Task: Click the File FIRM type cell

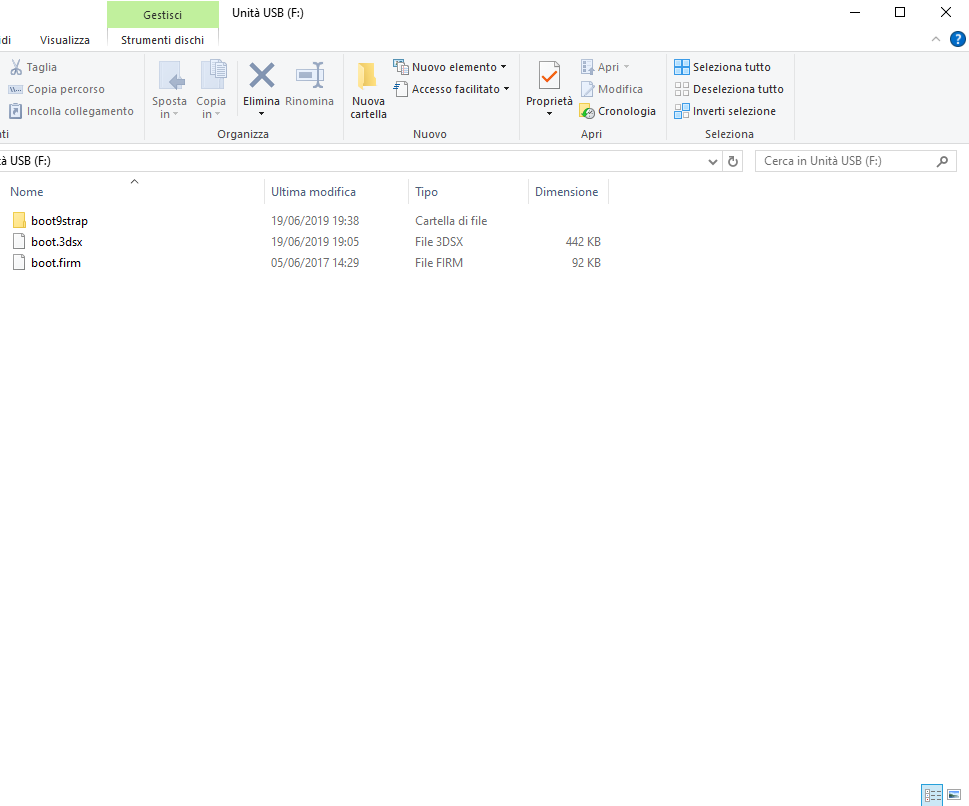Action: (x=439, y=263)
